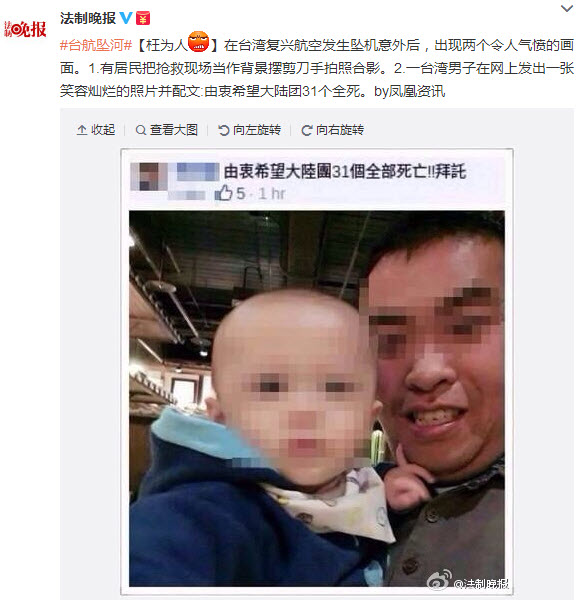The height and width of the screenshot is (600, 579).
Task: Click the counterclockwise rotate arrow icon
Action: 223,130
